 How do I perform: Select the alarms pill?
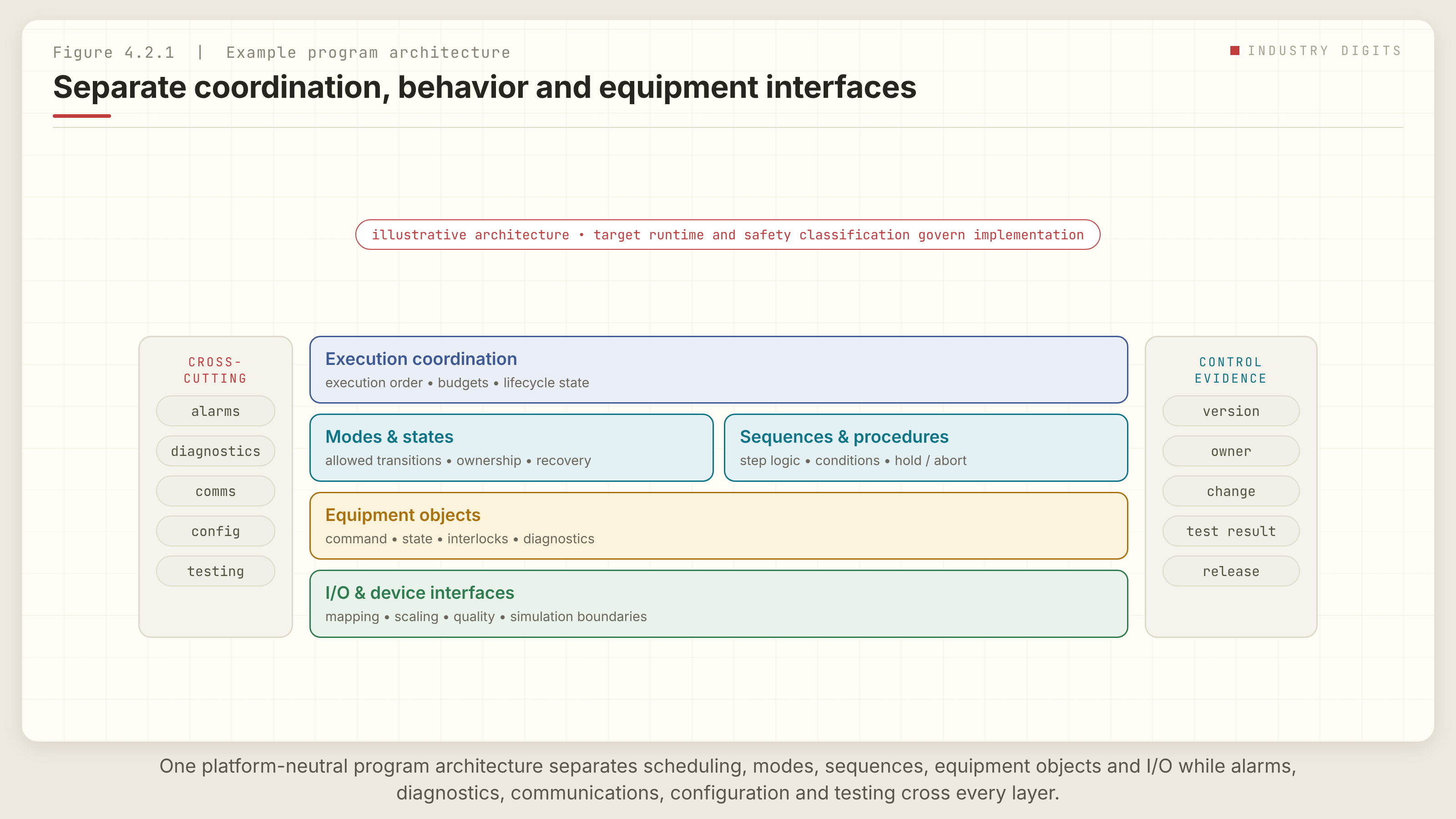pyautogui.click(x=215, y=411)
